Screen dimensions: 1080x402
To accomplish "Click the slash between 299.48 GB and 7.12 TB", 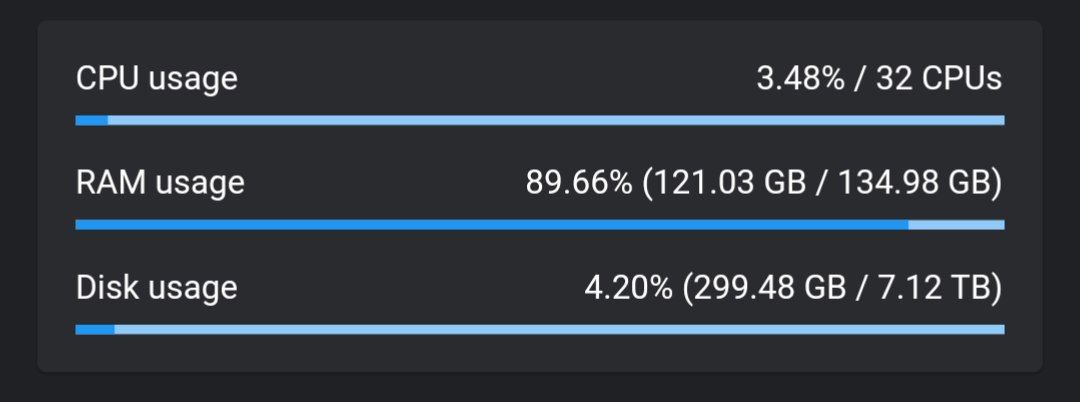I will coord(862,288).
